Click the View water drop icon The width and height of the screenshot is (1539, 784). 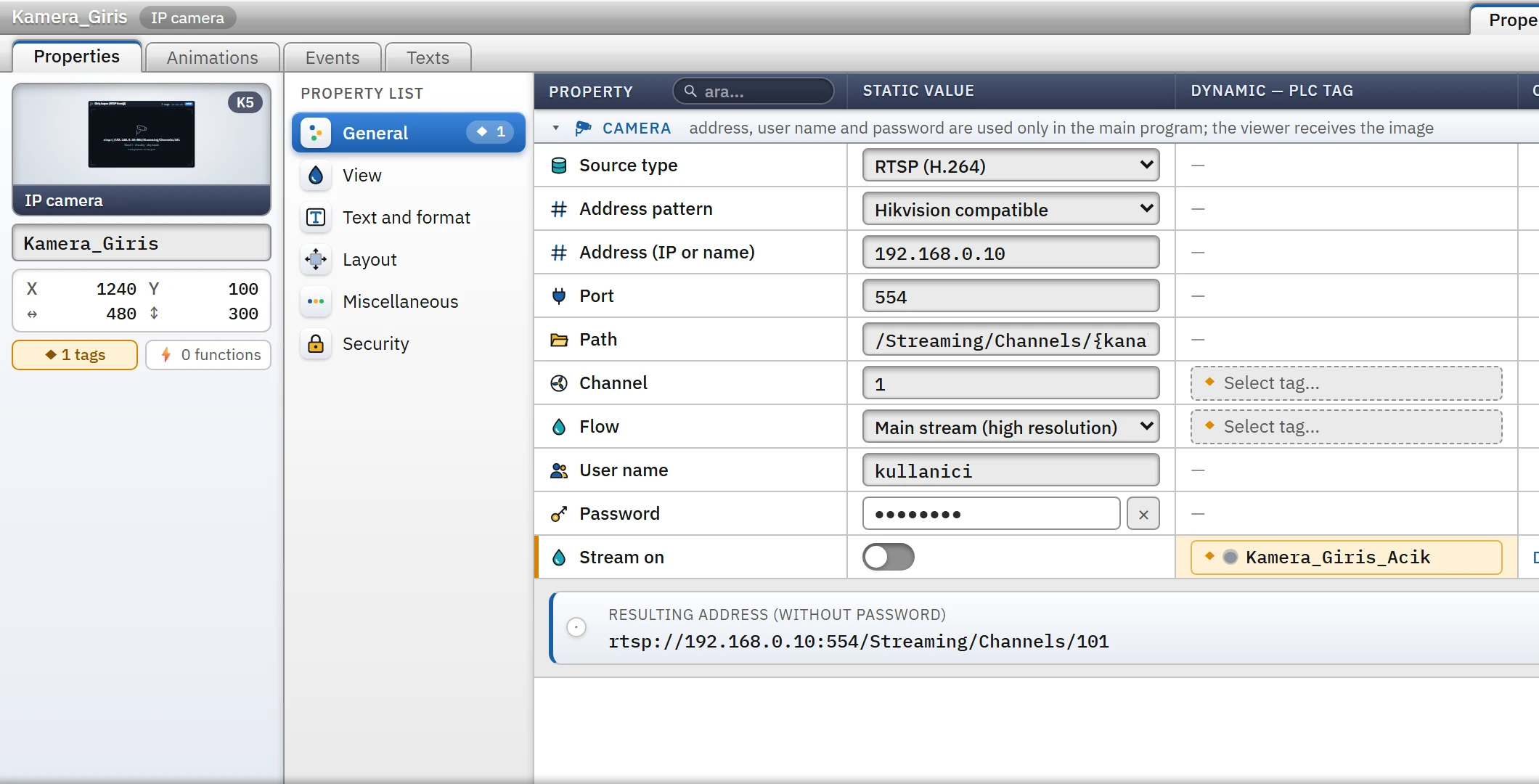coord(316,175)
